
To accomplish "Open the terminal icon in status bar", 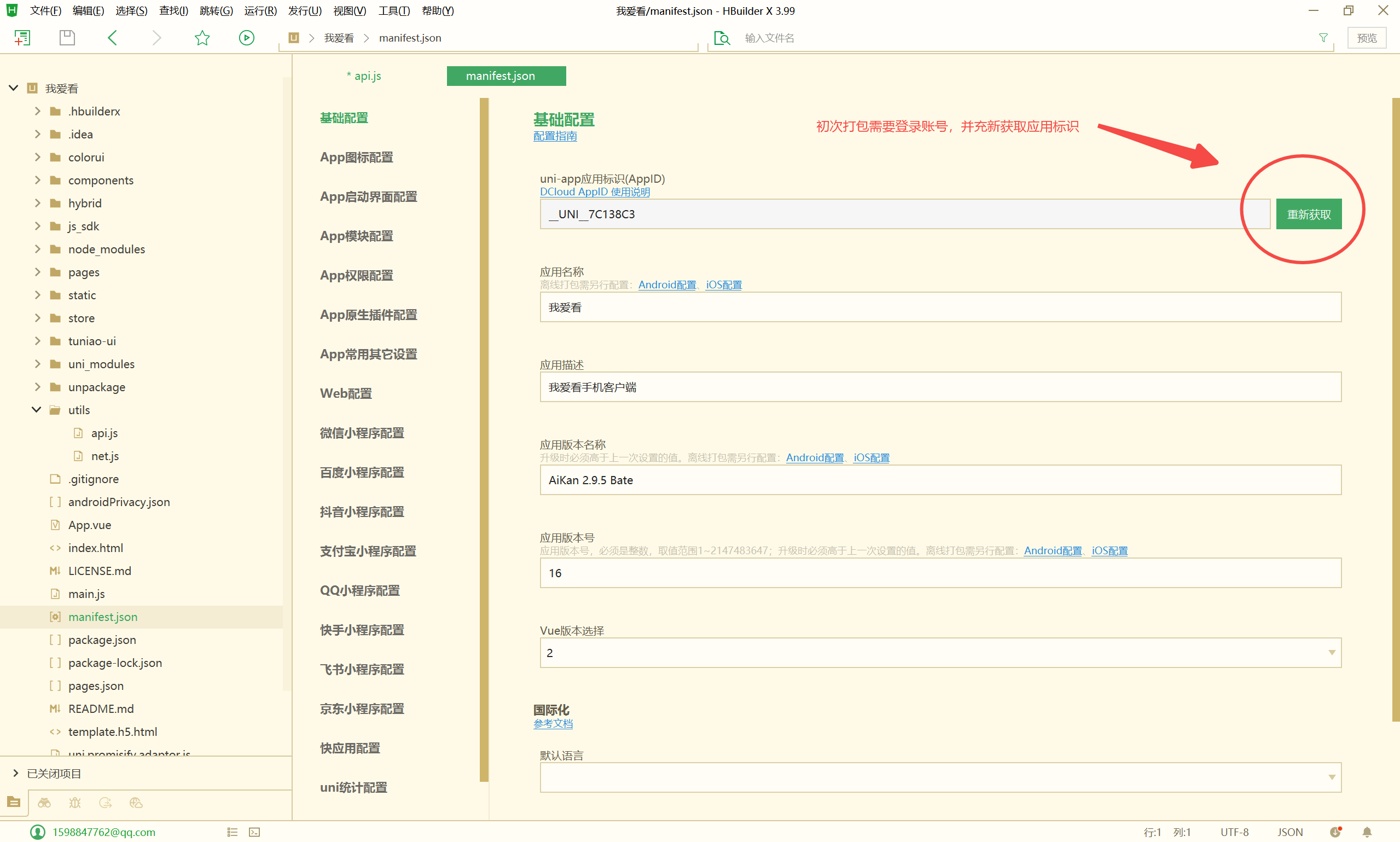I will [x=255, y=832].
